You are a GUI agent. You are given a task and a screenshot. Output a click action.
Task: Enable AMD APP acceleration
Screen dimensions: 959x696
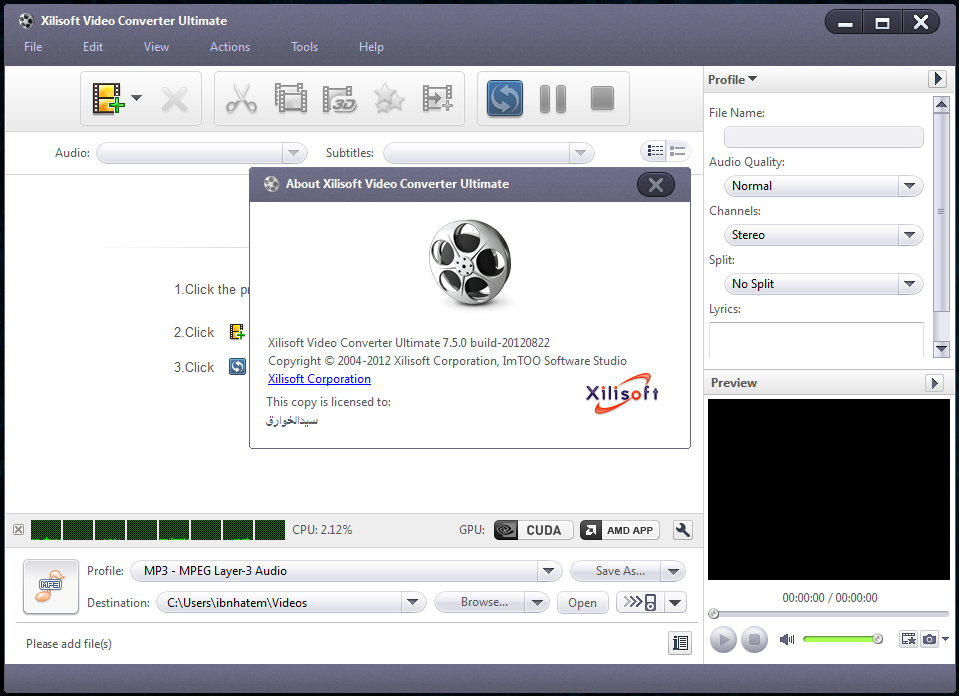(x=619, y=530)
